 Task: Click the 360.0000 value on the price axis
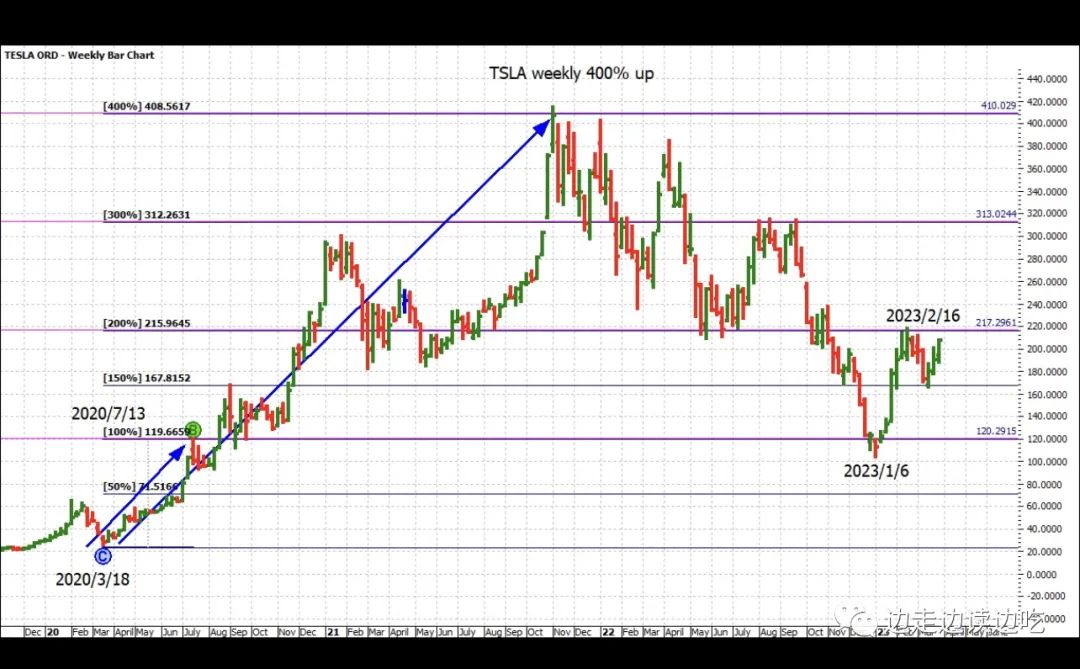1047,169
